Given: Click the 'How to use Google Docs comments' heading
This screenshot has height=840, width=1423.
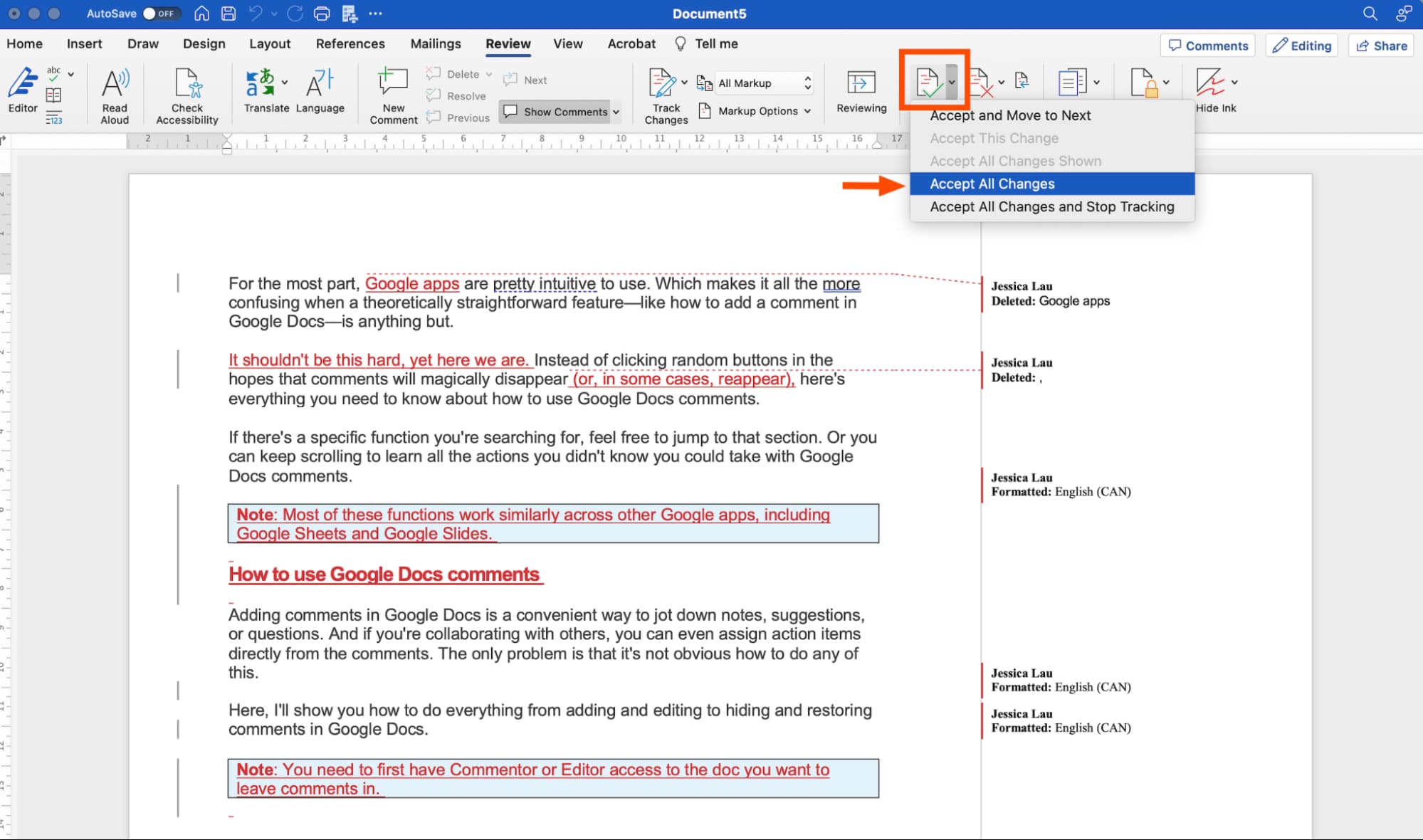Looking at the screenshot, I should point(384,574).
